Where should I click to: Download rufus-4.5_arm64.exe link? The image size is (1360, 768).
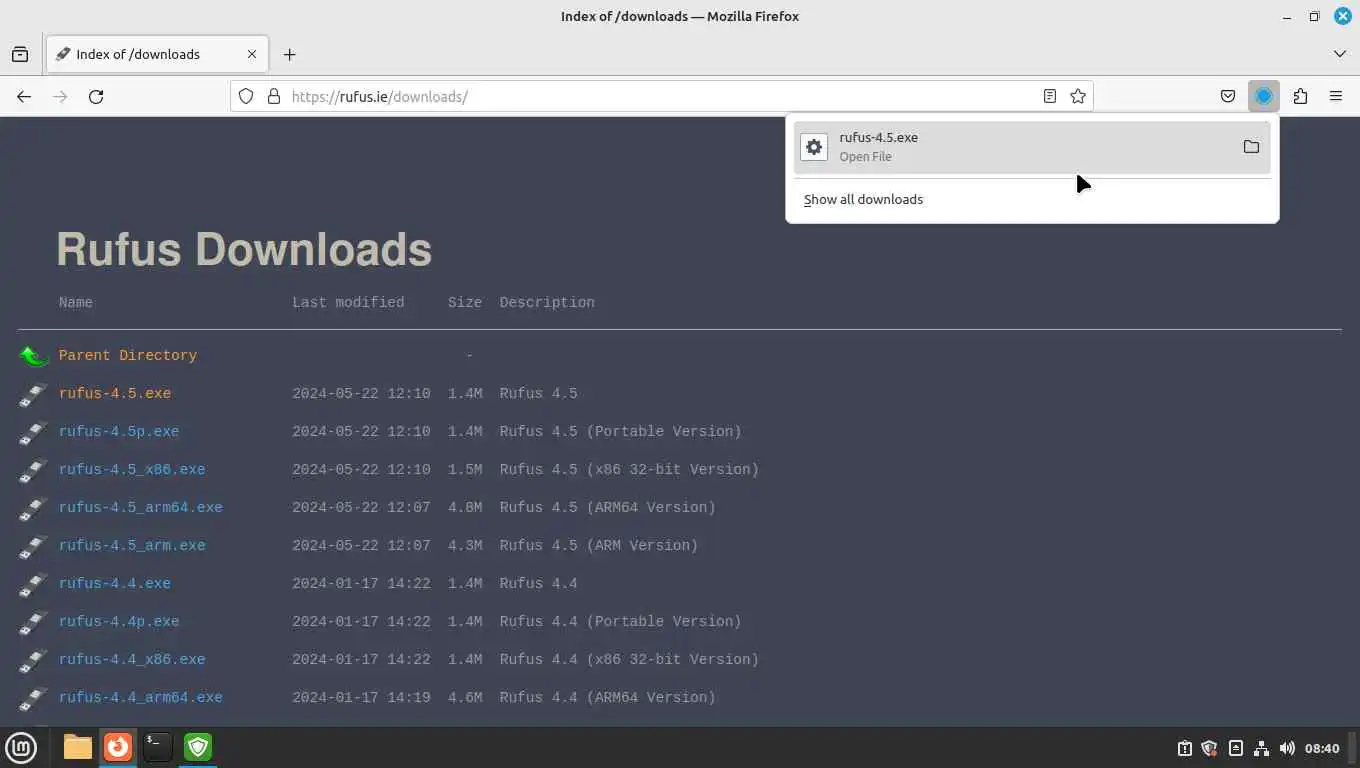(x=141, y=507)
